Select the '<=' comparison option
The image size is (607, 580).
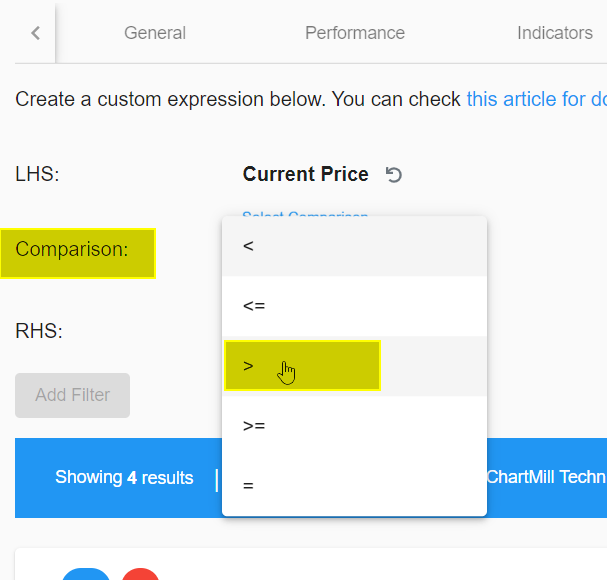coord(354,306)
